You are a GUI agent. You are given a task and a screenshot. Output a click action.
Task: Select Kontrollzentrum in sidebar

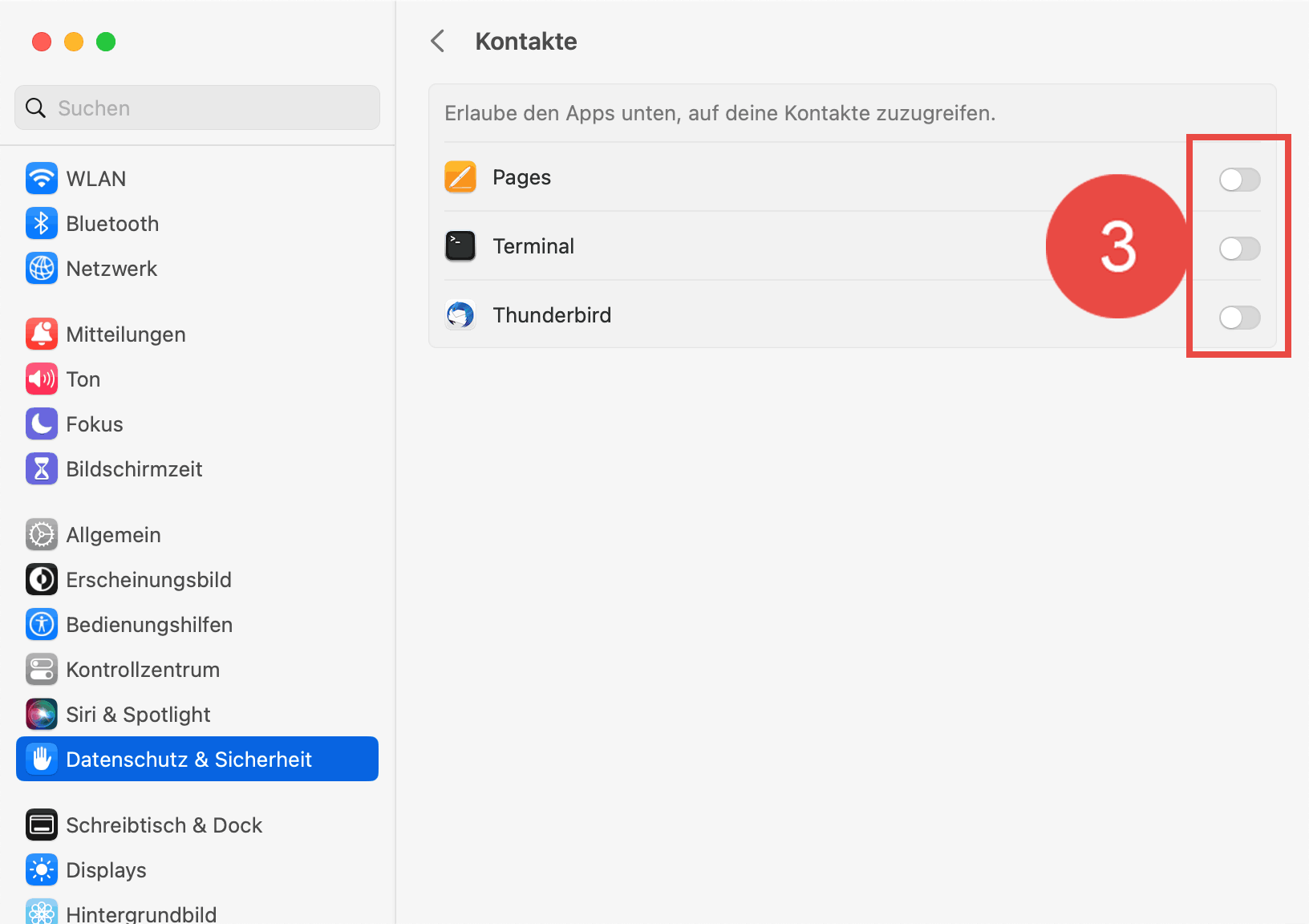143,669
